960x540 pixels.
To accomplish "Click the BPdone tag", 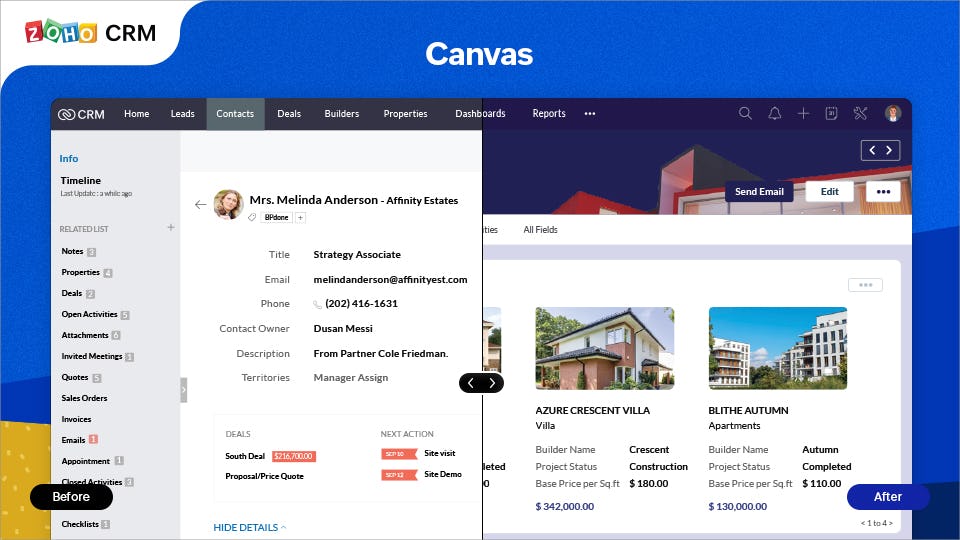I will point(276,217).
